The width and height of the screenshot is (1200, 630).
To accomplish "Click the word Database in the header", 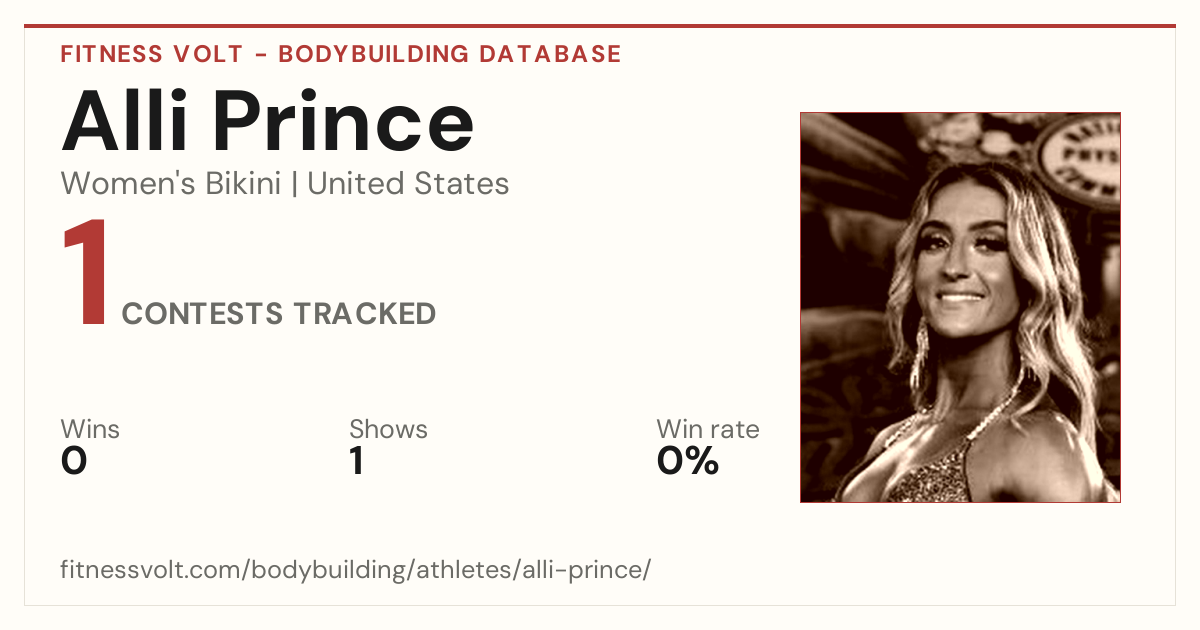I will point(550,54).
